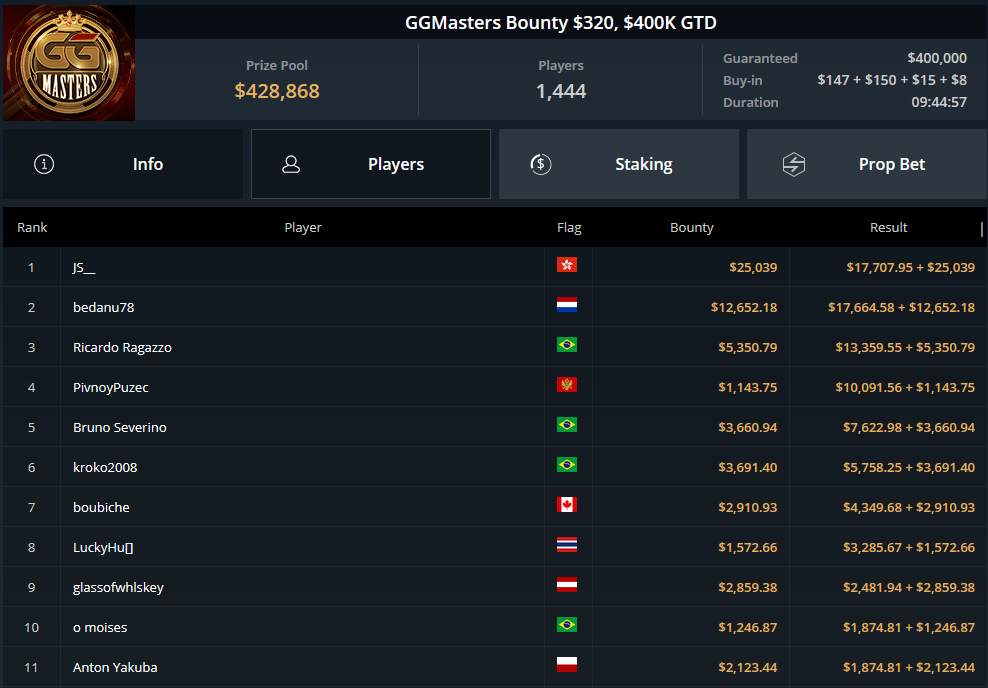This screenshot has height=688, width=988.
Task: Click the duration 09:44:57 value
Action: (939, 102)
